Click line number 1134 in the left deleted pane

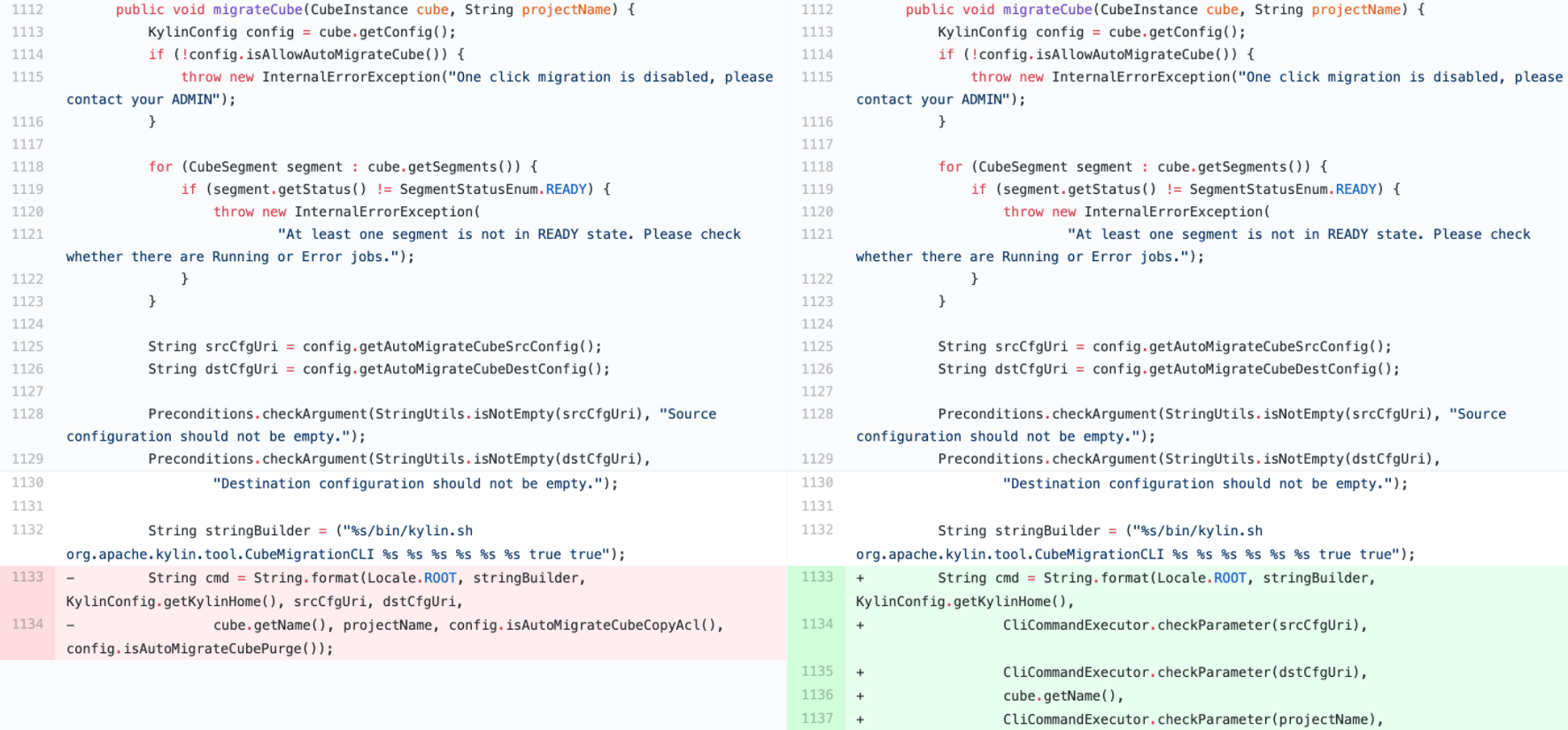(27, 625)
